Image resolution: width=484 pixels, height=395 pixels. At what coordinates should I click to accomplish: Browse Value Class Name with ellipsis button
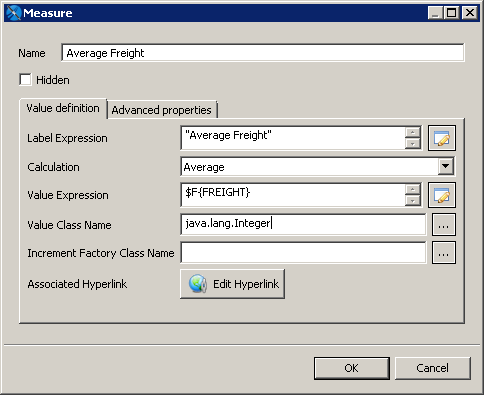(x=443, y=225)
